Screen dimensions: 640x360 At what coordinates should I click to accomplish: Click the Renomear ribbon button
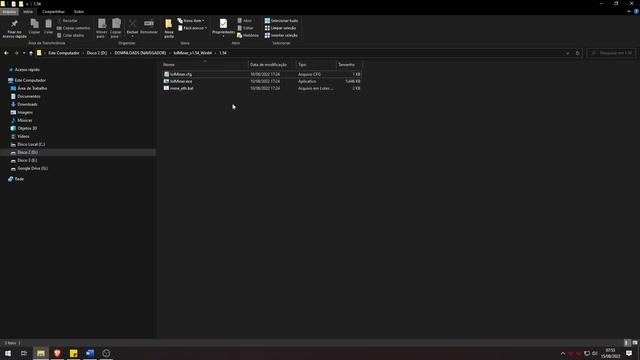pyautogui.click(x=149, y=27)
